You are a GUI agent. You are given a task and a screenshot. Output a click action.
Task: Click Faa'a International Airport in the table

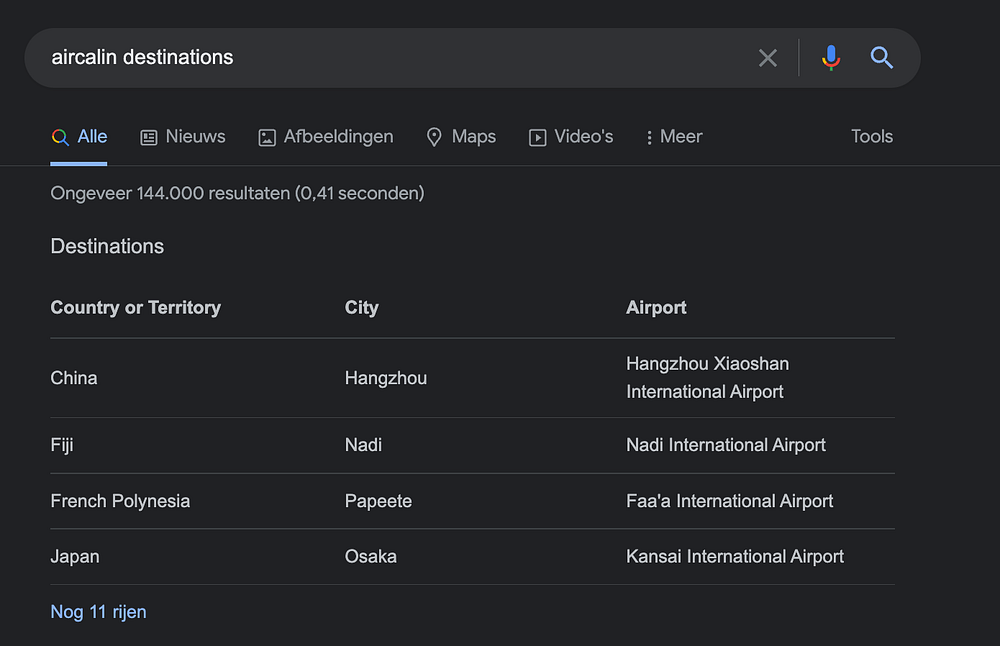pyautogui.click(x=729, y=501)
